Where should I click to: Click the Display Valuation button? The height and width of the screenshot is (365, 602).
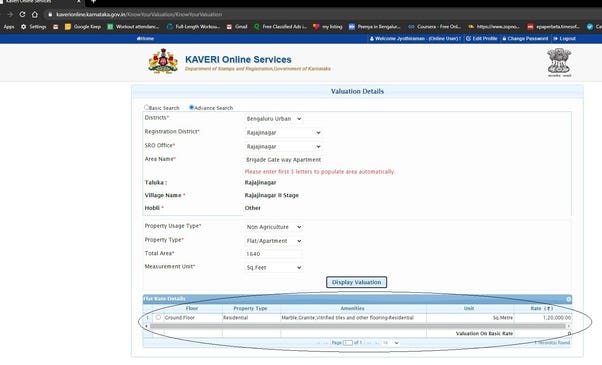356,282
